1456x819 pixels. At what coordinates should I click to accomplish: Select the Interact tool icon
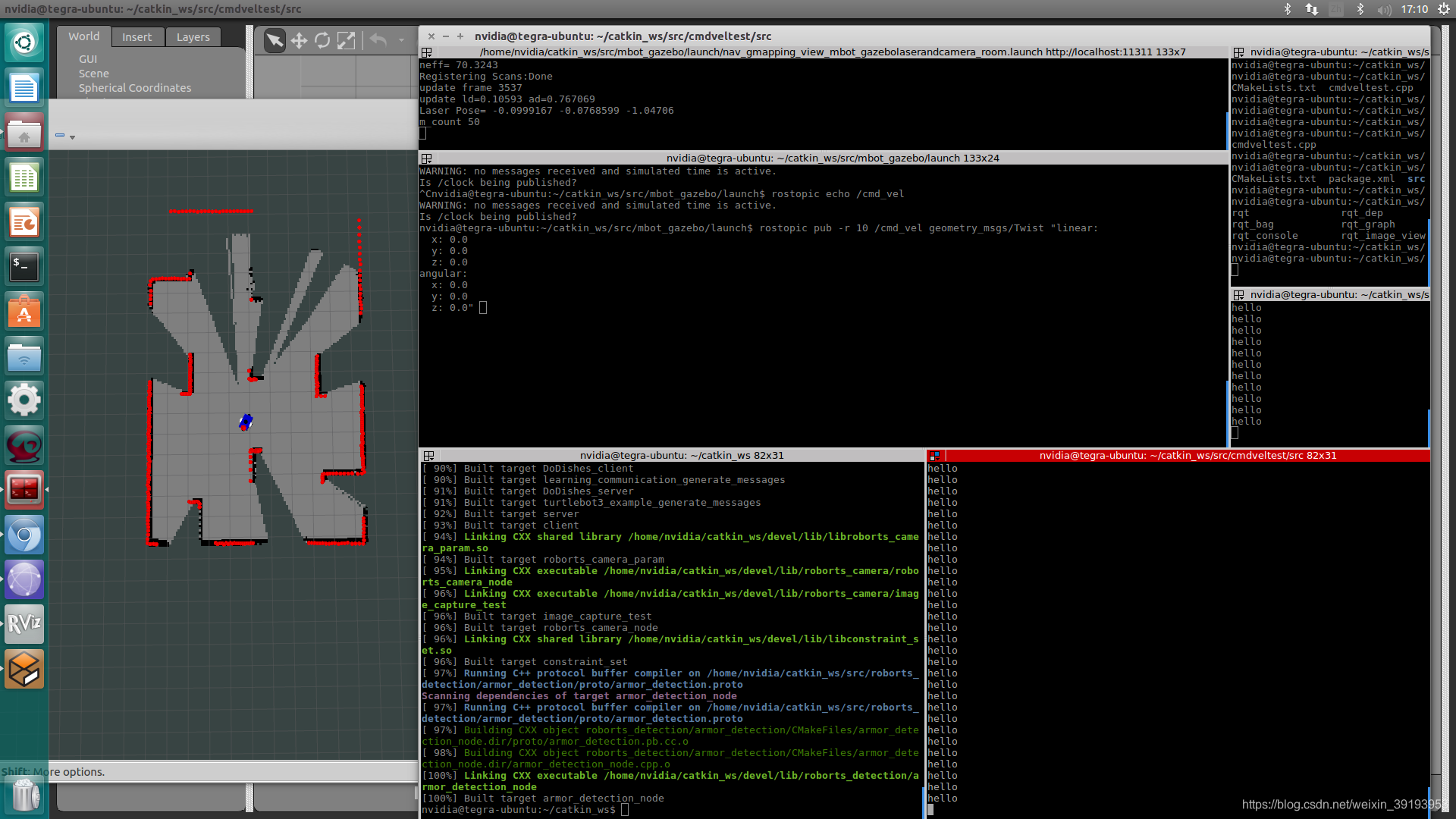[276, 39]
